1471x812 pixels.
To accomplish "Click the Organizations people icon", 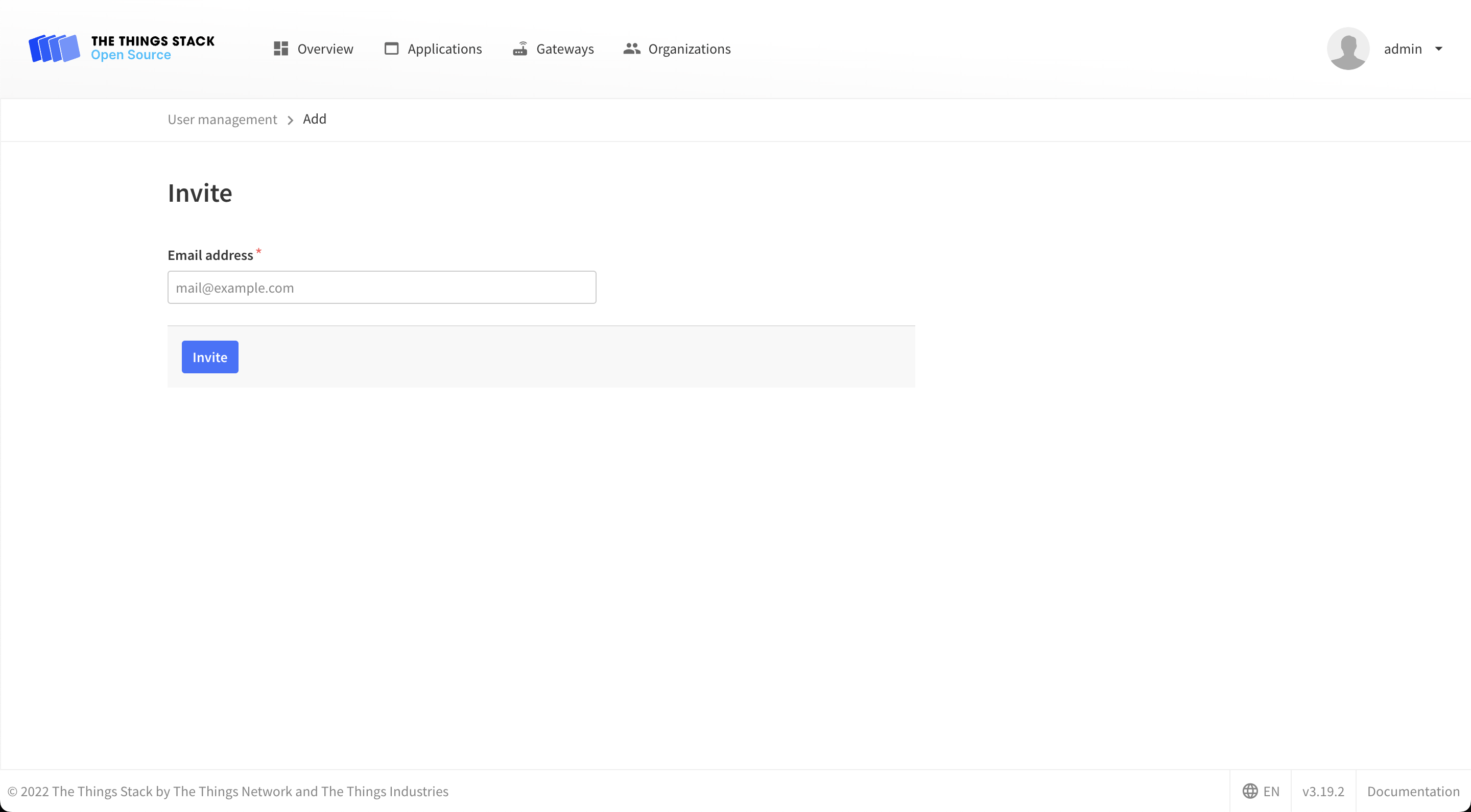I will pos(631,49).
